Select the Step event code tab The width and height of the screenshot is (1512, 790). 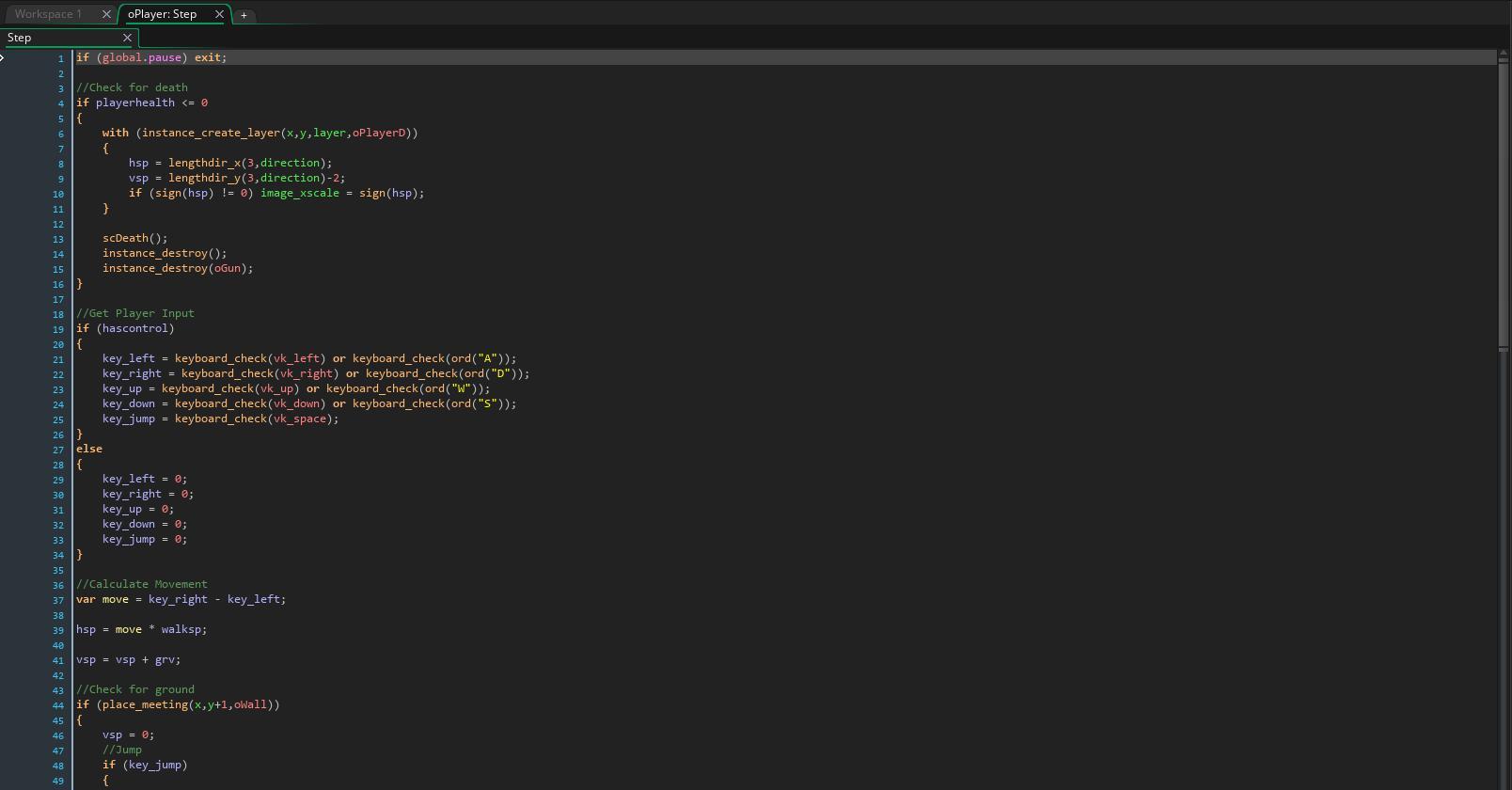tap(20, 38)
